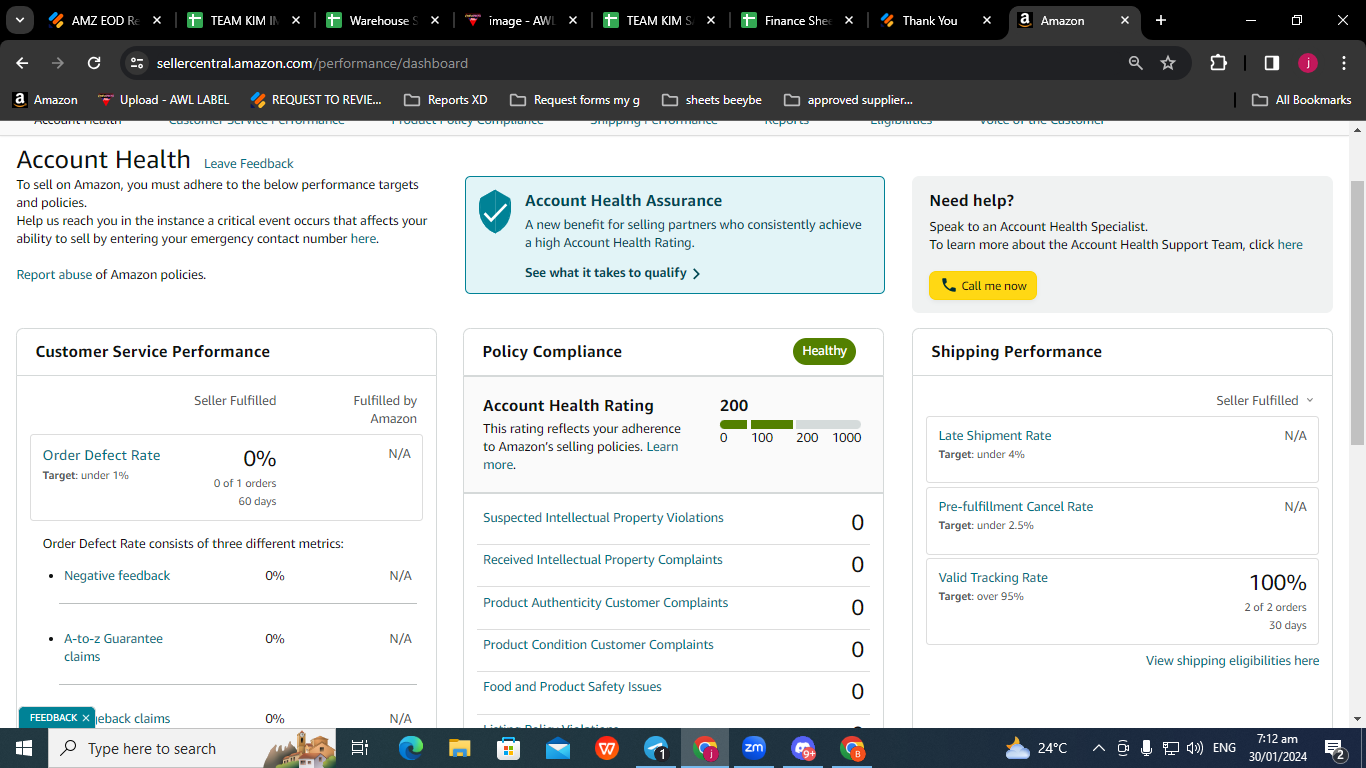Close the Thank You tab
Viewport: 1366px width, 768px height.
coord(987,20)
